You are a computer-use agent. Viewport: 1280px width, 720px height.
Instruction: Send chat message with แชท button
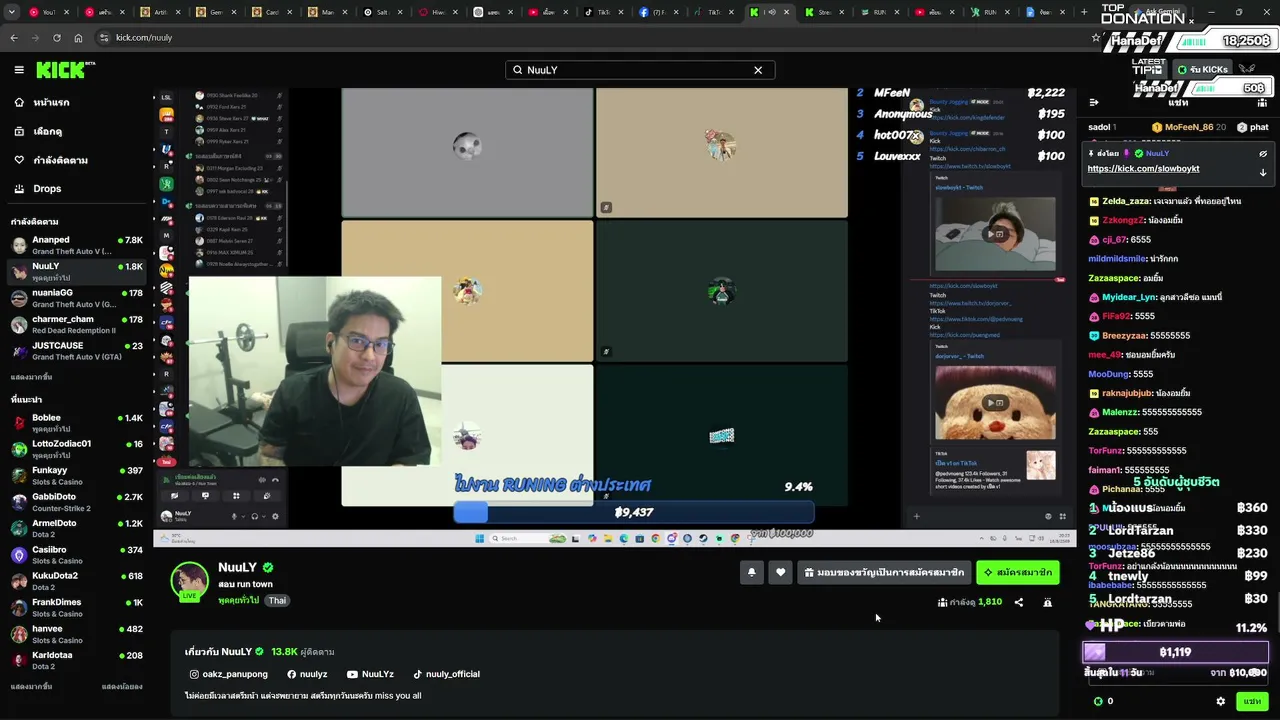point(1252,701)
